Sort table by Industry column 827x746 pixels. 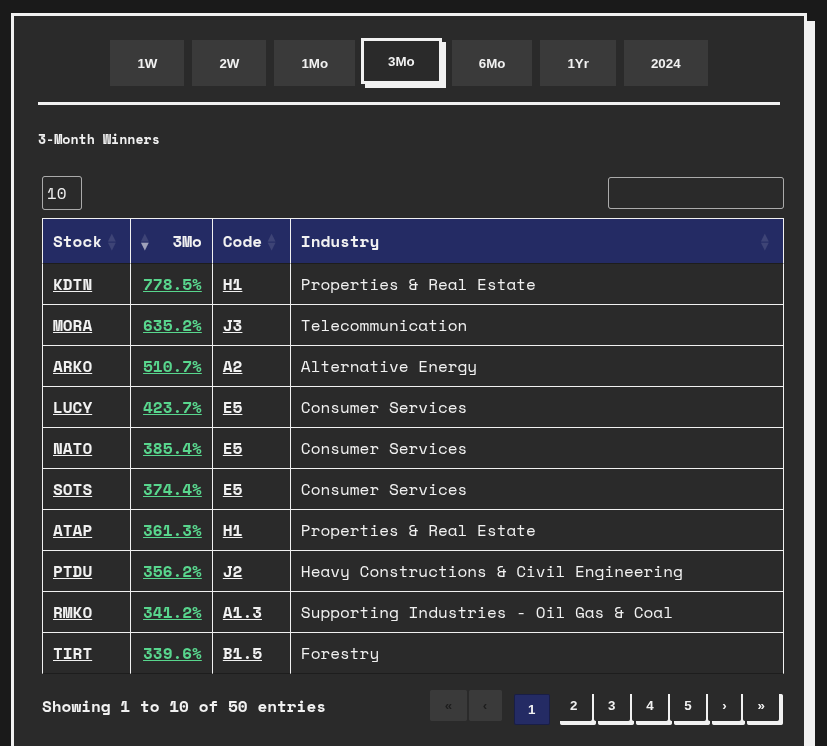pos(536,242)
